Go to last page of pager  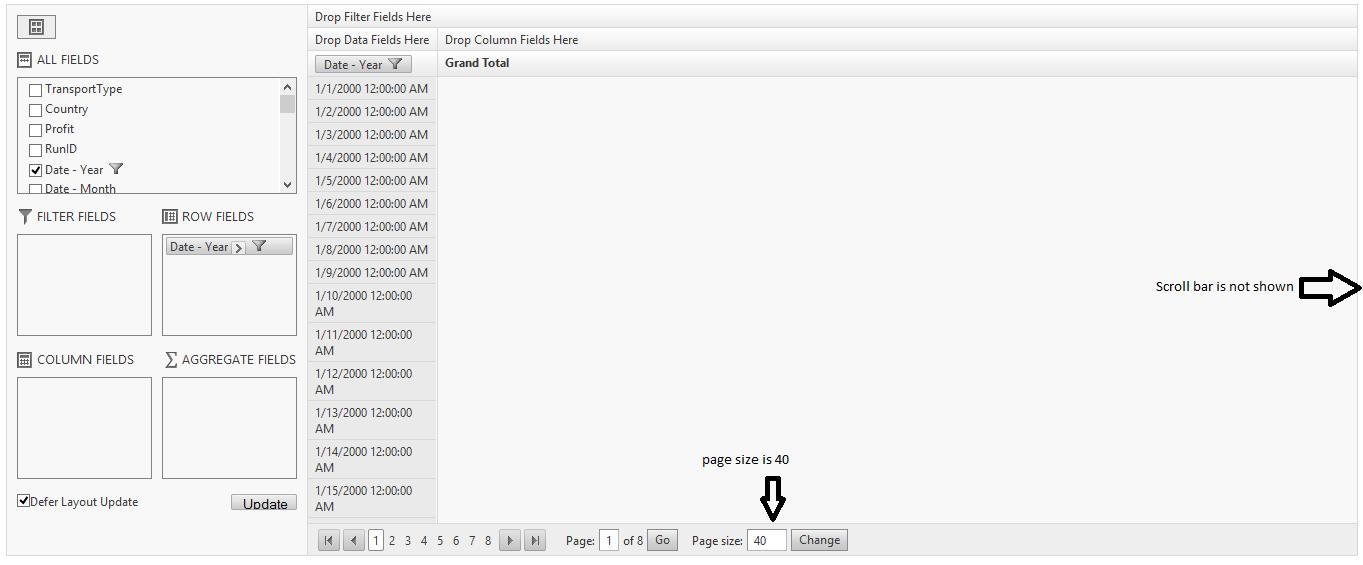coord(535,540)
